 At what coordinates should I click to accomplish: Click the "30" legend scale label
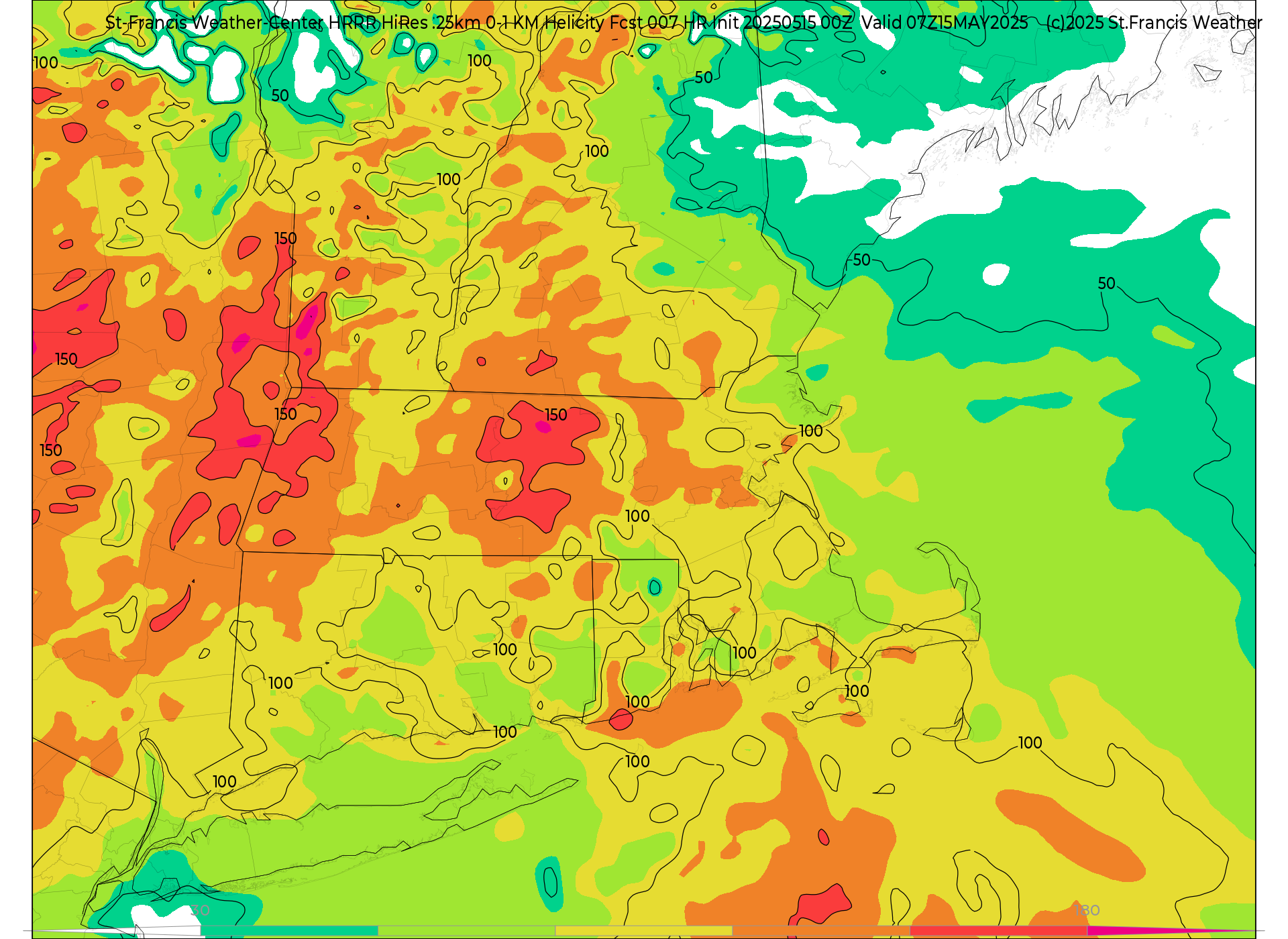coord(201,911)
